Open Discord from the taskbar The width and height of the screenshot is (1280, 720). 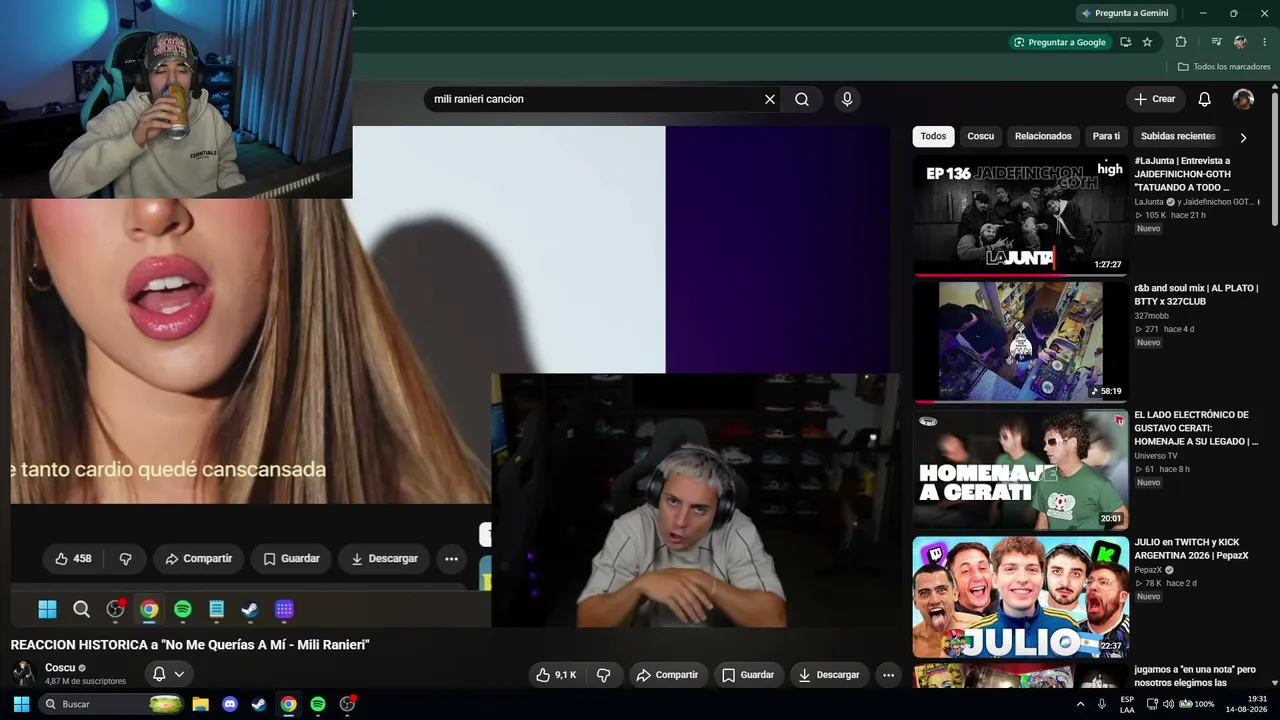coord(230,704)
